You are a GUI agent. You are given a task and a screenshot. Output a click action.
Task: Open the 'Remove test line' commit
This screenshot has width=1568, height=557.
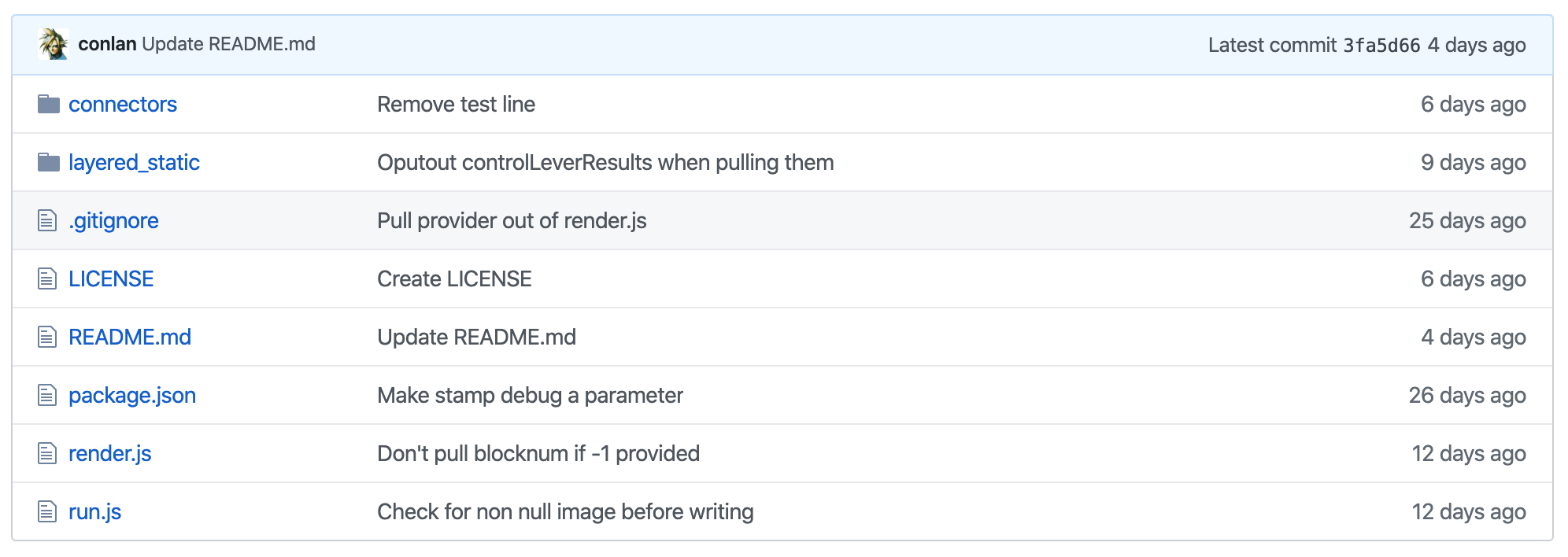[457, 104]
